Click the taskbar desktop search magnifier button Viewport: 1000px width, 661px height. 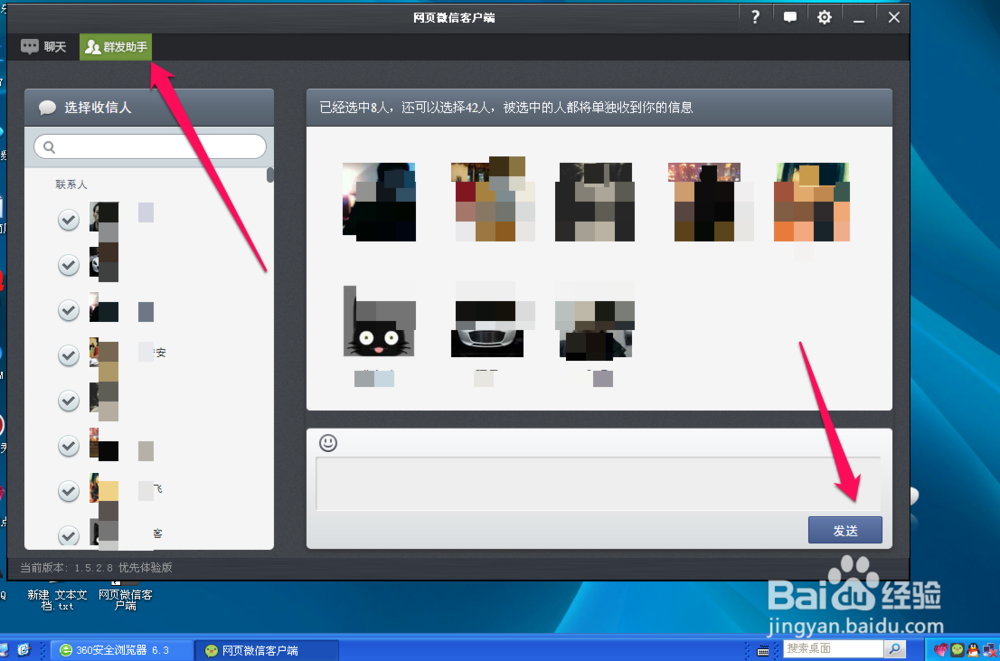click(894, 649)
